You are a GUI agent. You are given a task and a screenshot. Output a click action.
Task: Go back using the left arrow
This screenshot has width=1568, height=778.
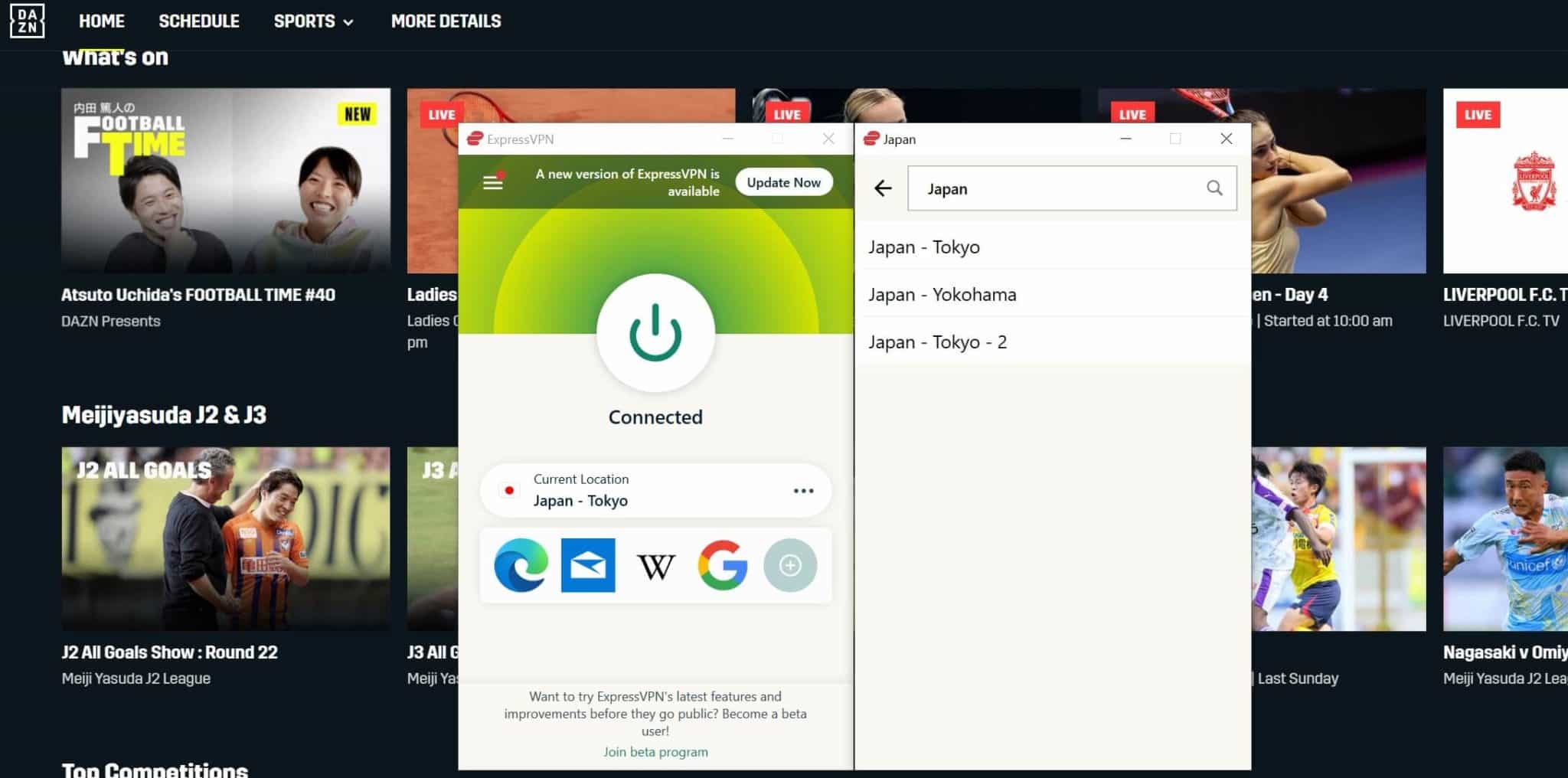coord(883,188)
